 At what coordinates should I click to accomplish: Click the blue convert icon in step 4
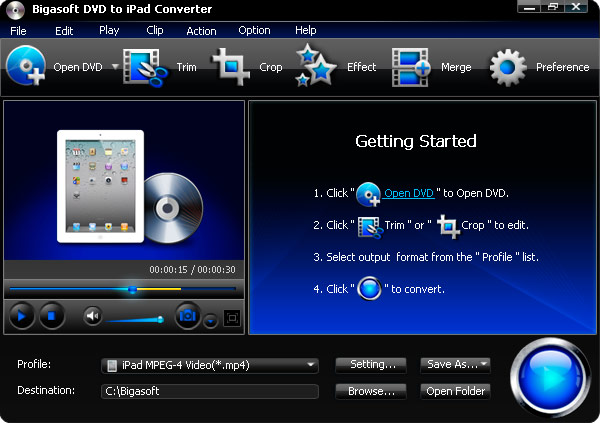click(369, 288)
